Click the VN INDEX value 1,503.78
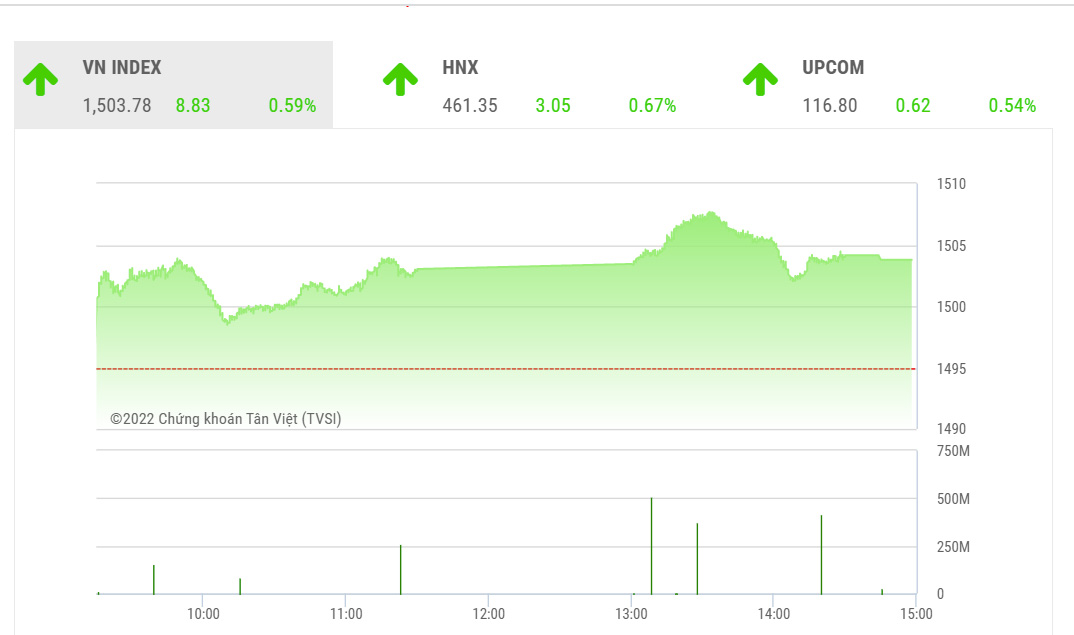This screenshot has height=635, width=1074. click(117, 105)
